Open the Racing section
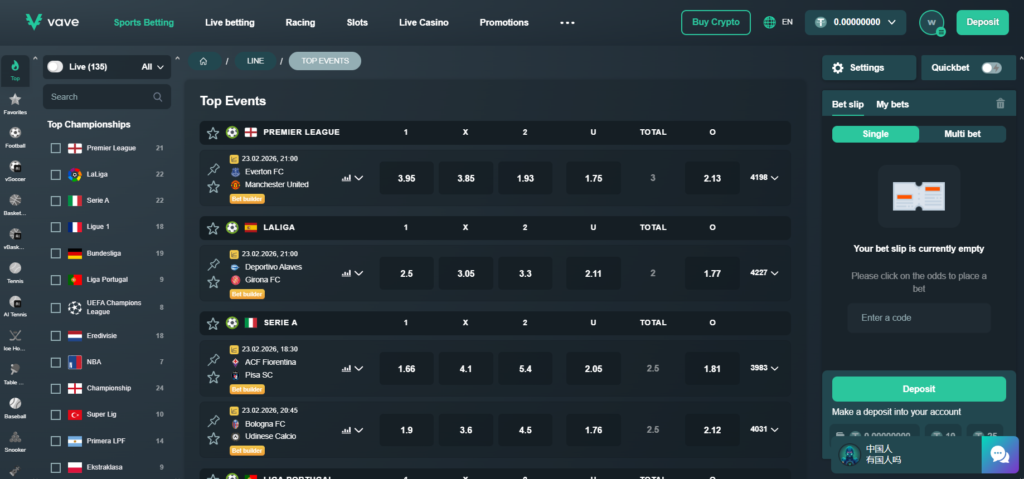 300,22
